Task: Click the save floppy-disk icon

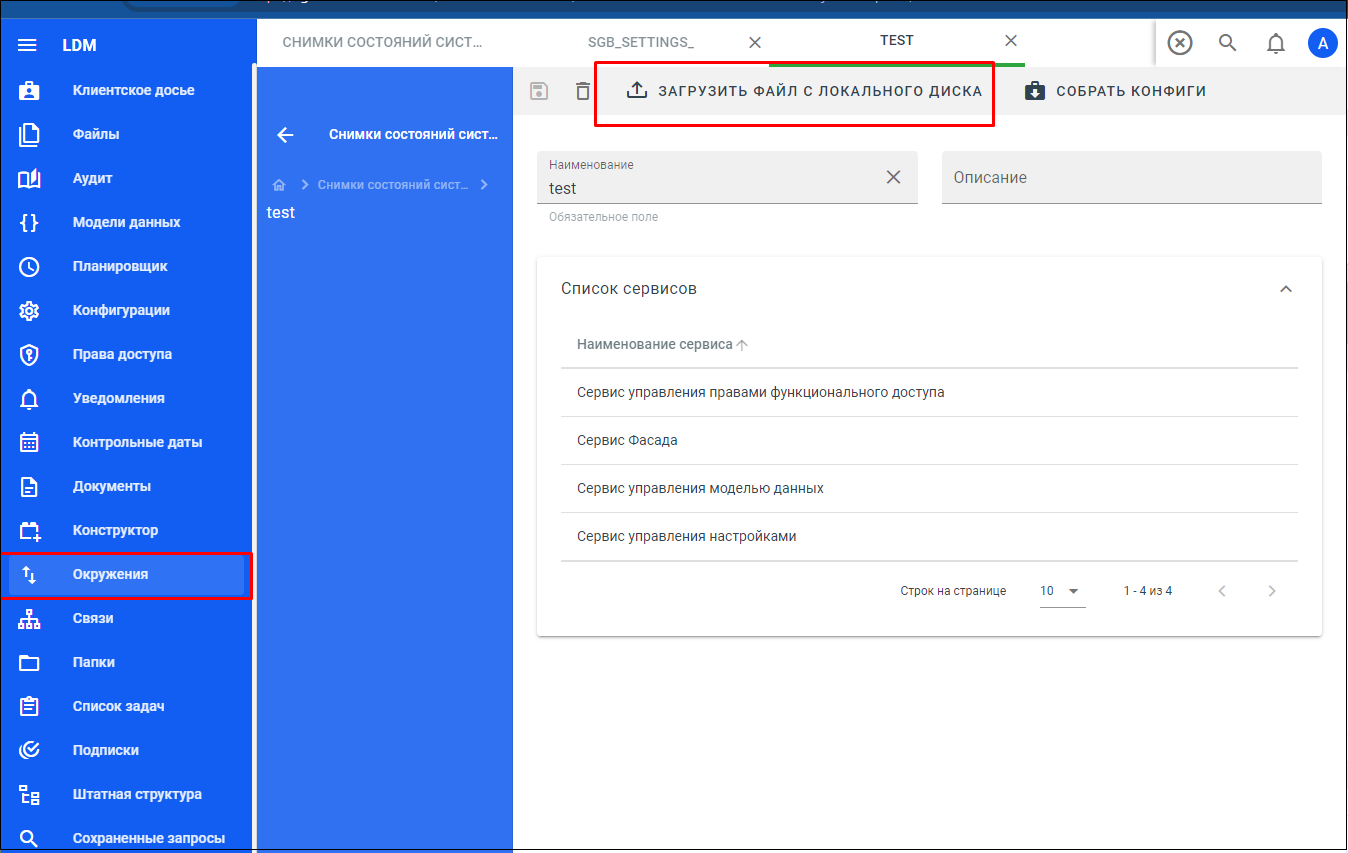Action: click(539, 91)
